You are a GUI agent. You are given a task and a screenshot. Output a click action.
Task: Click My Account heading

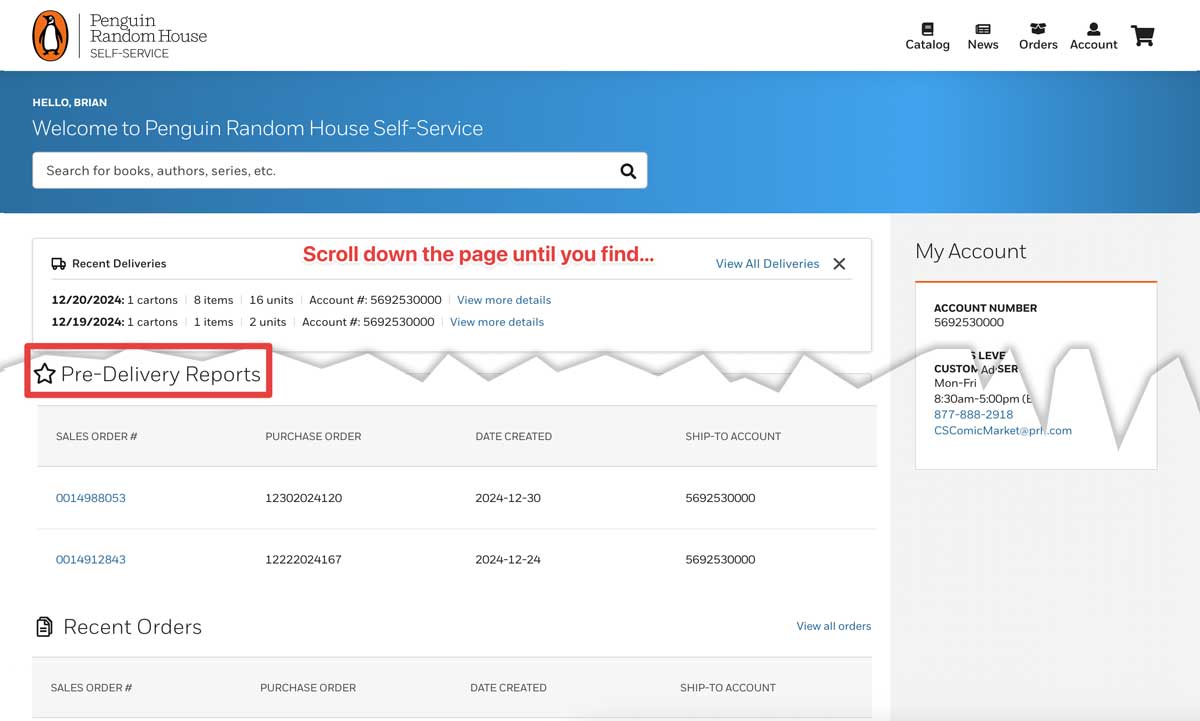[971, 252]
